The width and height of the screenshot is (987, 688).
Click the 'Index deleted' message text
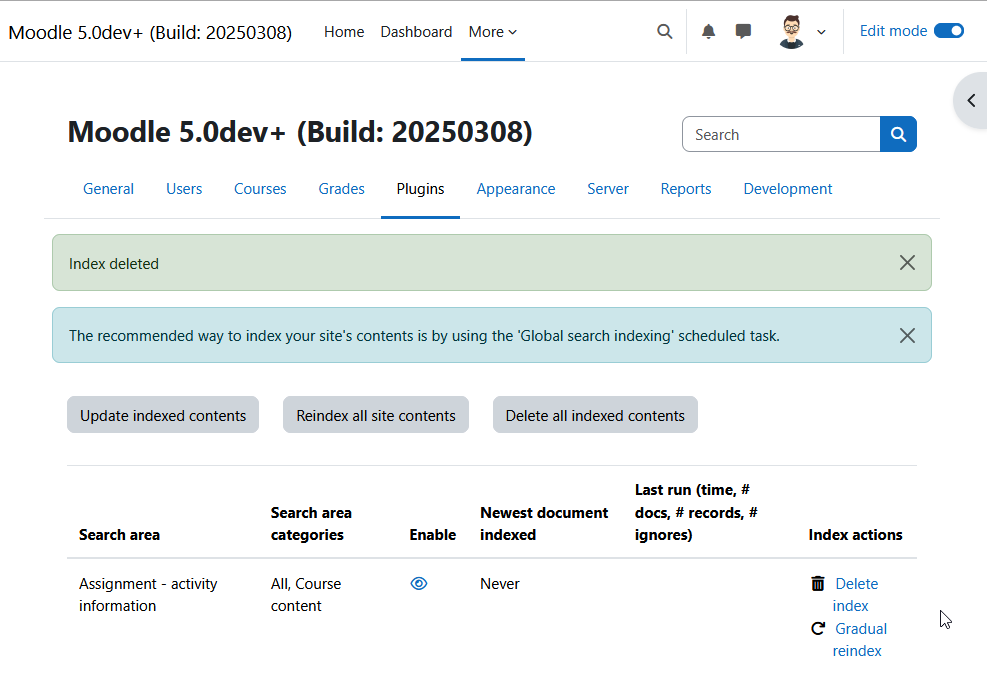click(114, 264)
